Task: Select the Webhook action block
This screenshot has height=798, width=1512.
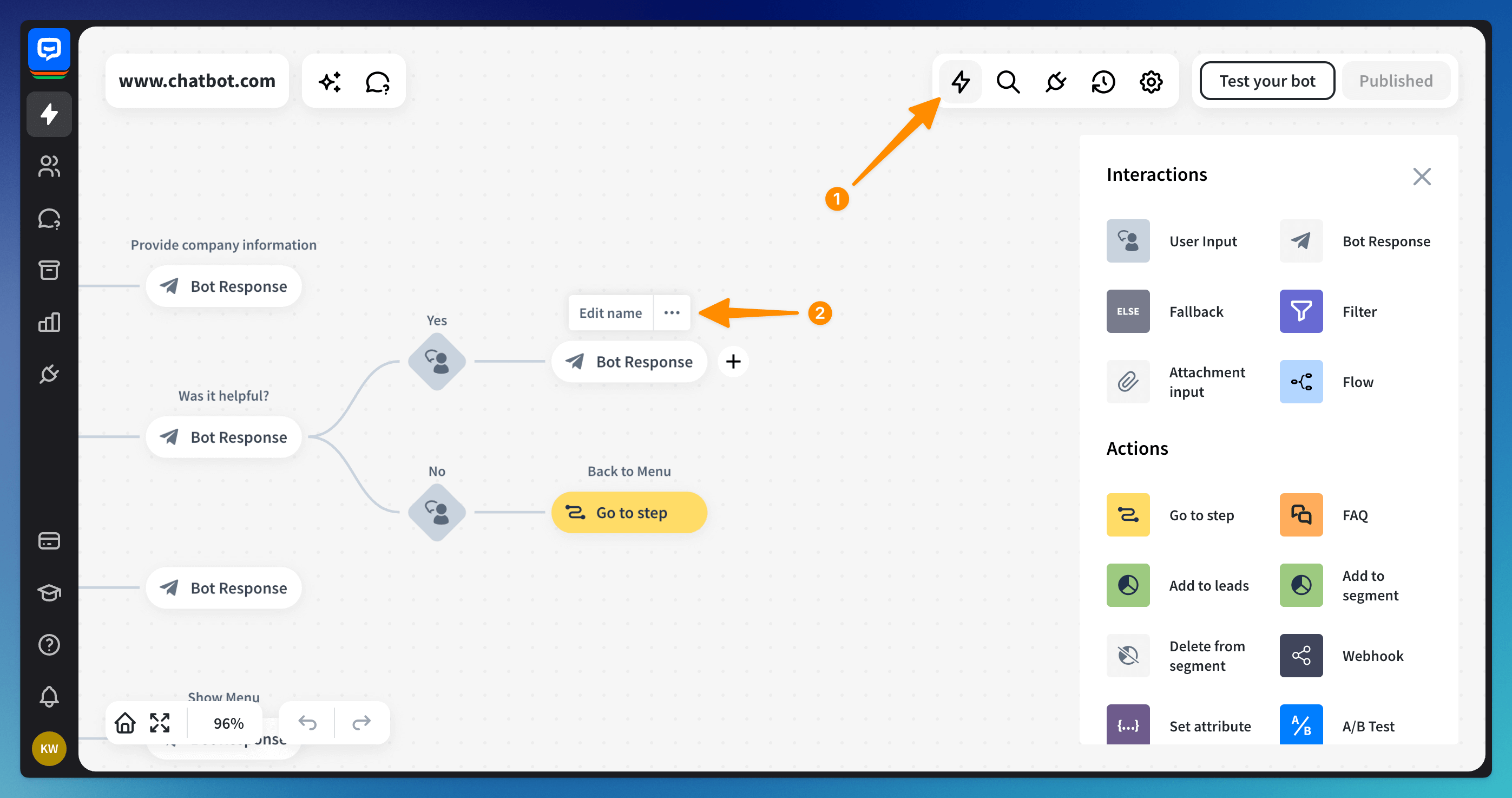Action: click(1301, 655)
